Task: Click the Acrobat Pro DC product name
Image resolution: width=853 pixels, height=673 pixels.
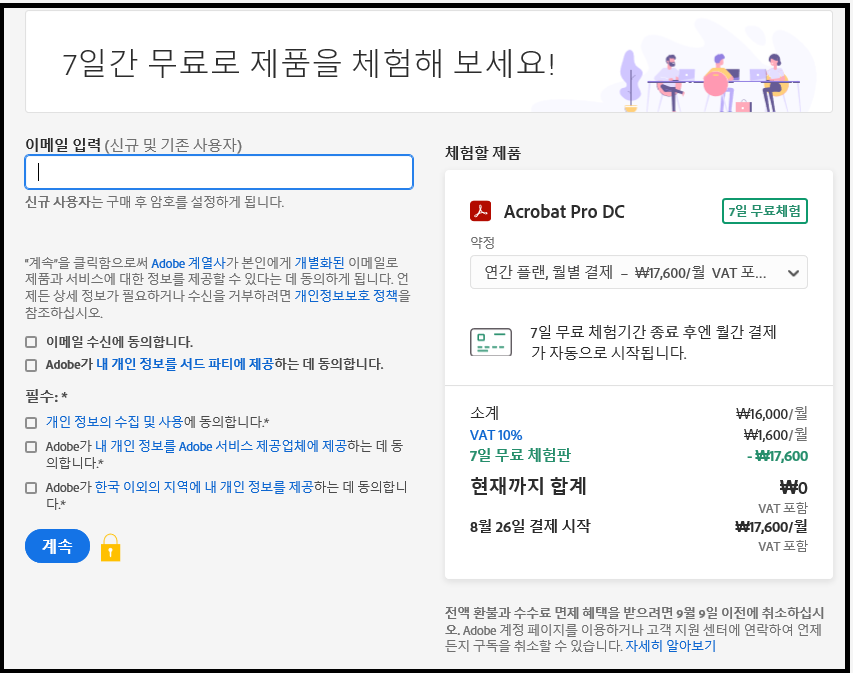Action: 564,211
